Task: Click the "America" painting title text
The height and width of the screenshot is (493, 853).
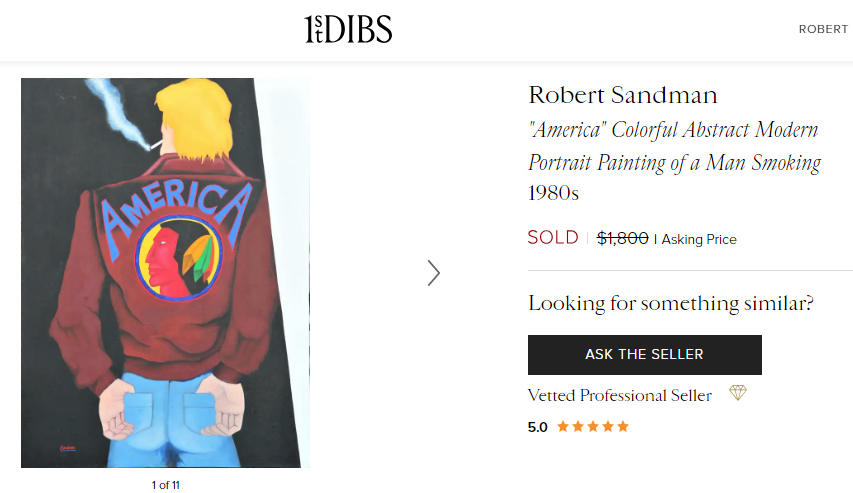Action: (x=674, y=146)
